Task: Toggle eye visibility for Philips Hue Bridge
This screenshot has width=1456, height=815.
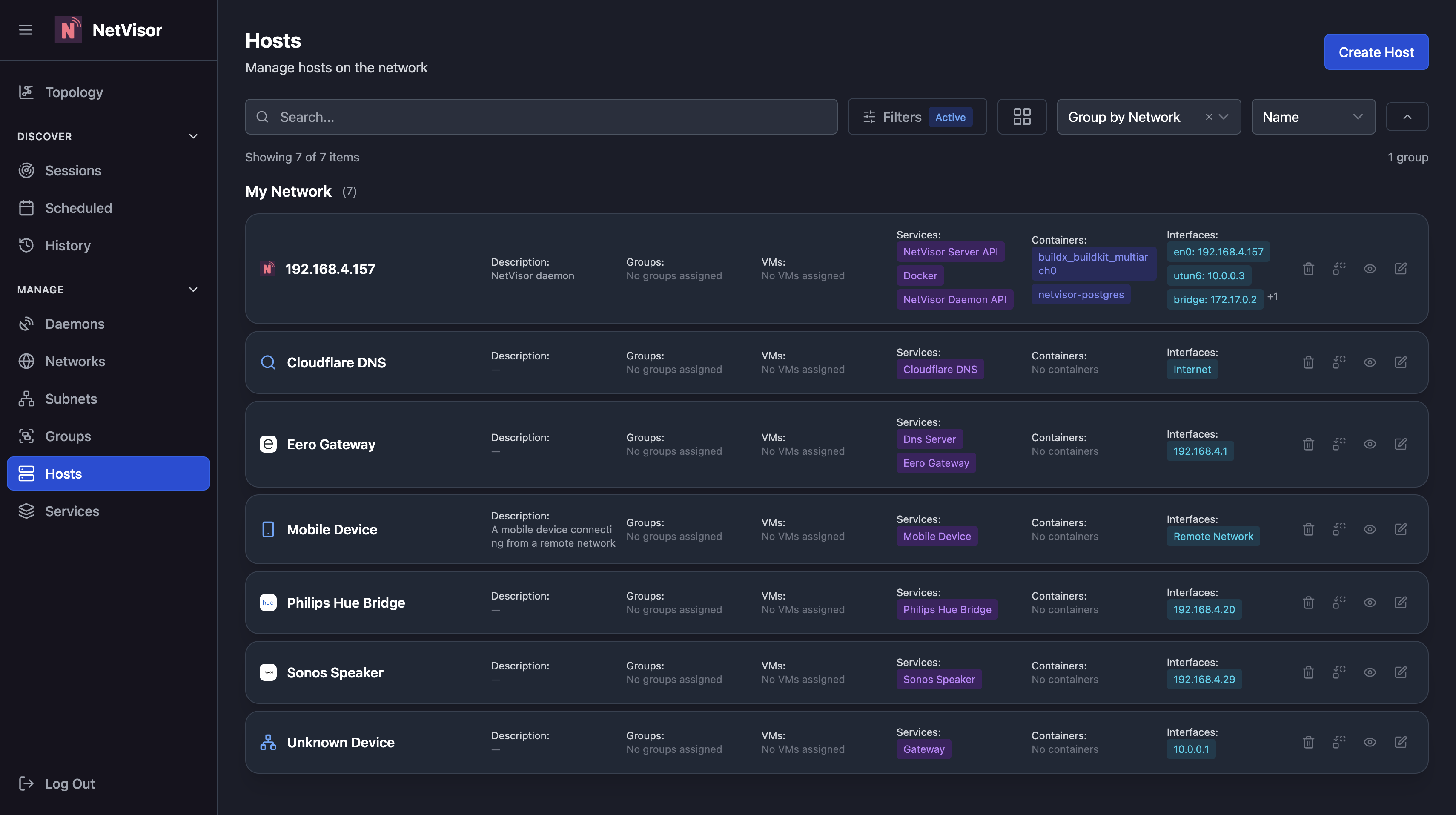Action: [x=1370, y=603]
